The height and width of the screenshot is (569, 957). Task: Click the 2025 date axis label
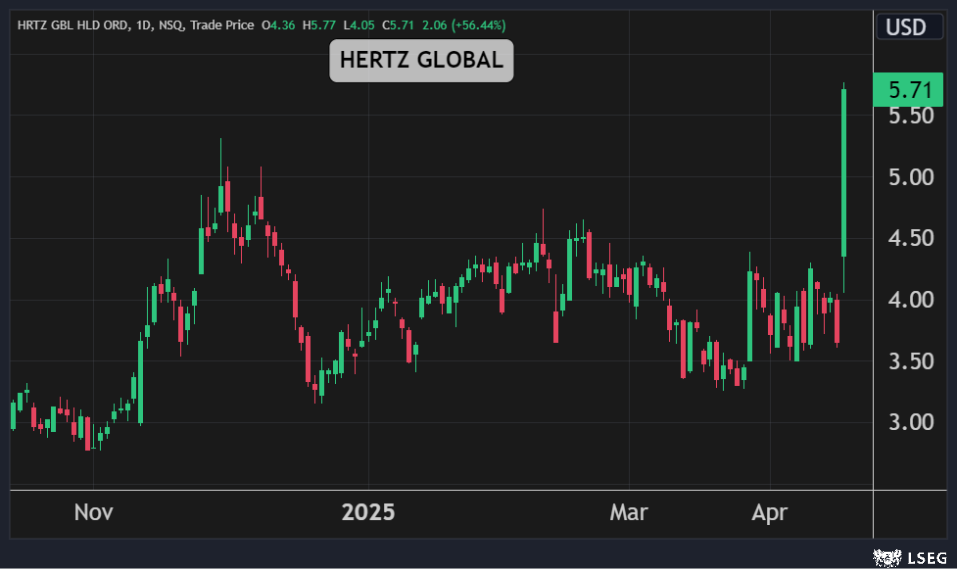tap(368, 512)
